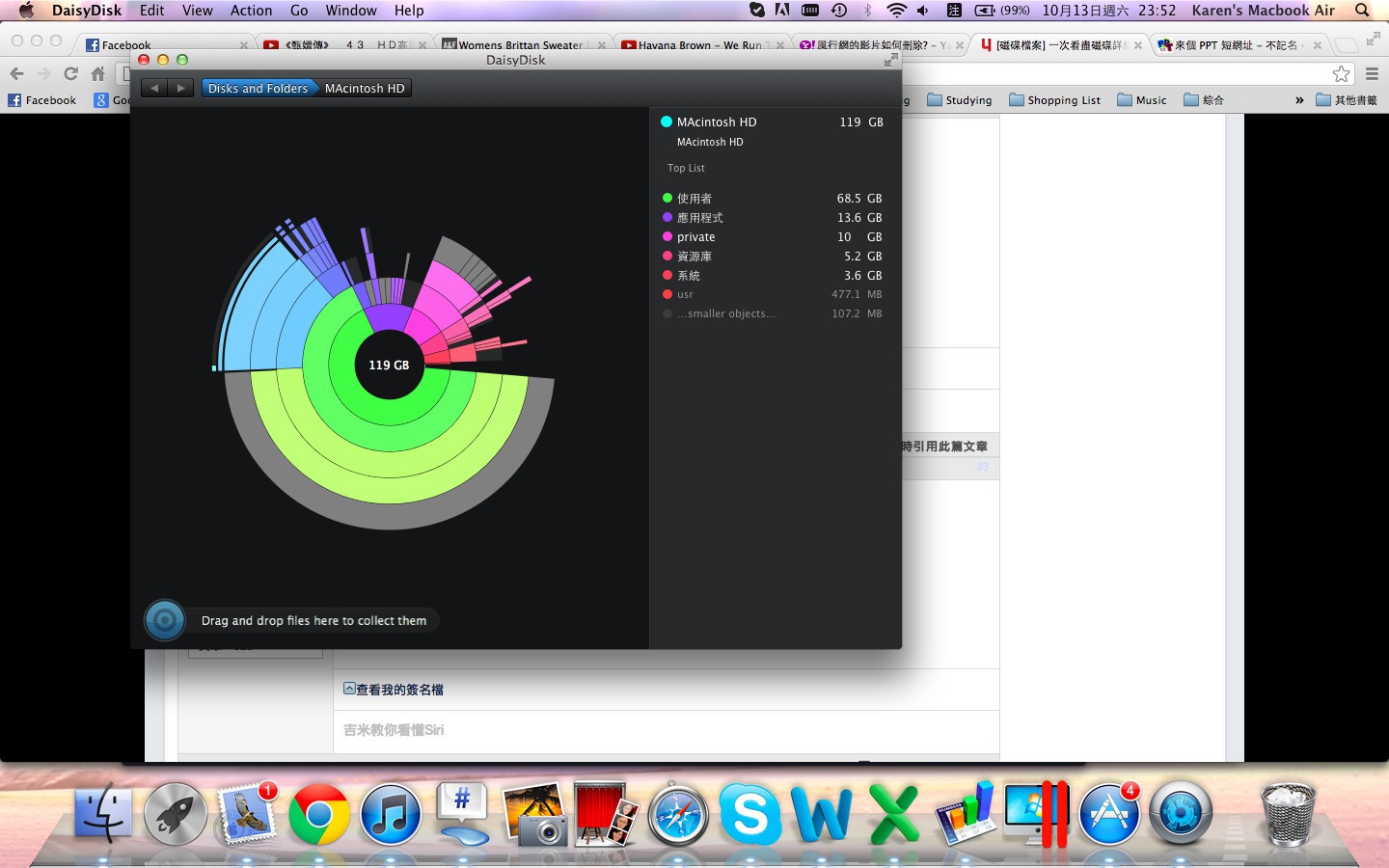The width and height of the screenshot is (1389, 868).
Task: Click Chrome home button
Action: click(x=97, y=73)
